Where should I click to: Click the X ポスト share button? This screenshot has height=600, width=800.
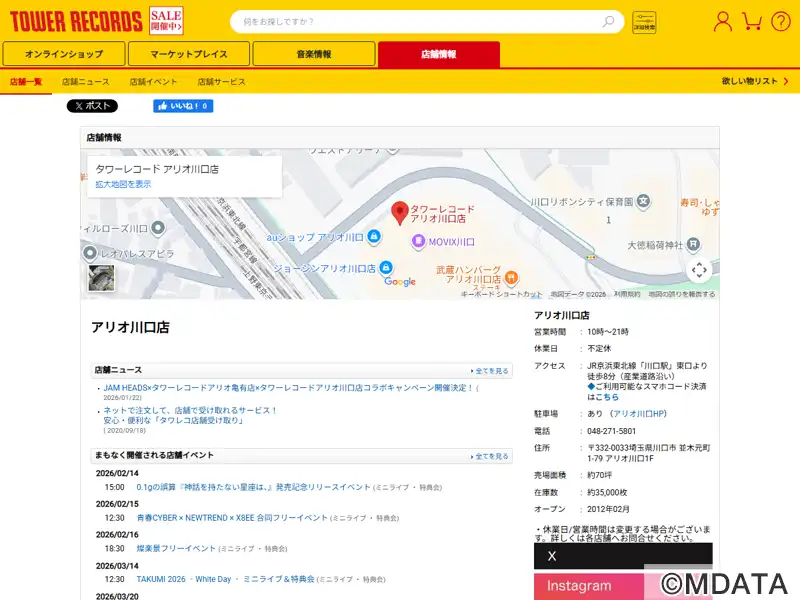[92, 106]
